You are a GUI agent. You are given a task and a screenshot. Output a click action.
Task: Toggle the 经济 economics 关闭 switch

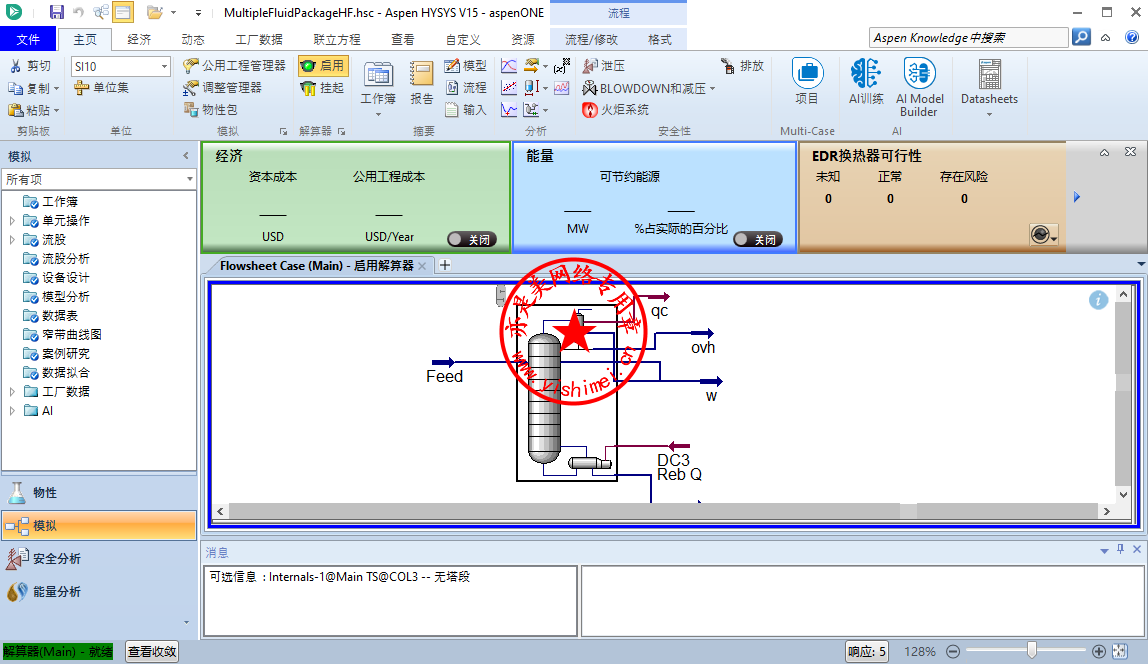point(472,239)
